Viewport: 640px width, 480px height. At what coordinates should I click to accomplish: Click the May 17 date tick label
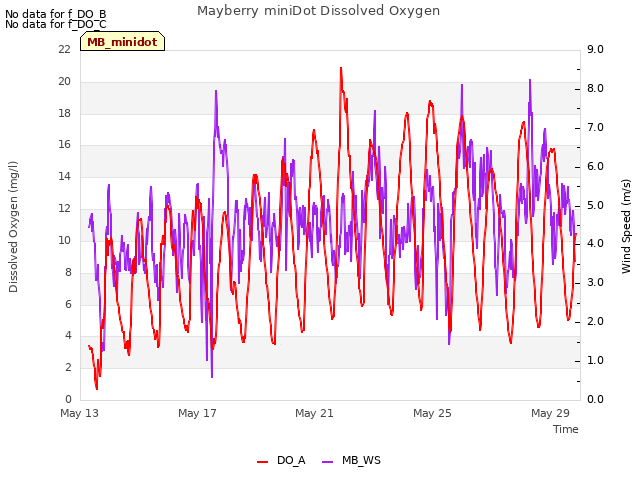pos(197,413)
